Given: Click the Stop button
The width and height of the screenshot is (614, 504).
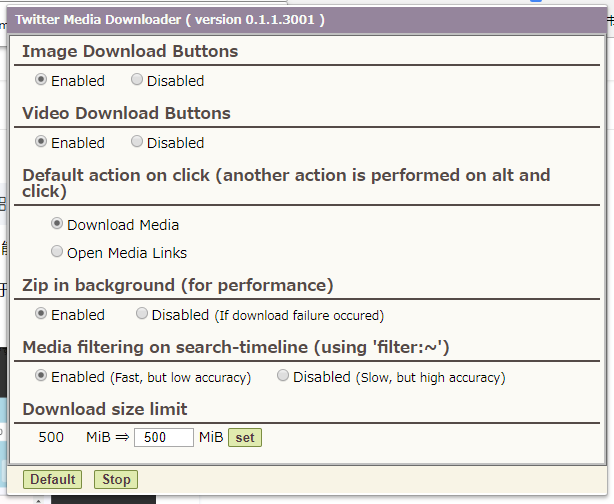Looking at the screenshot, I should coord(116,479).
